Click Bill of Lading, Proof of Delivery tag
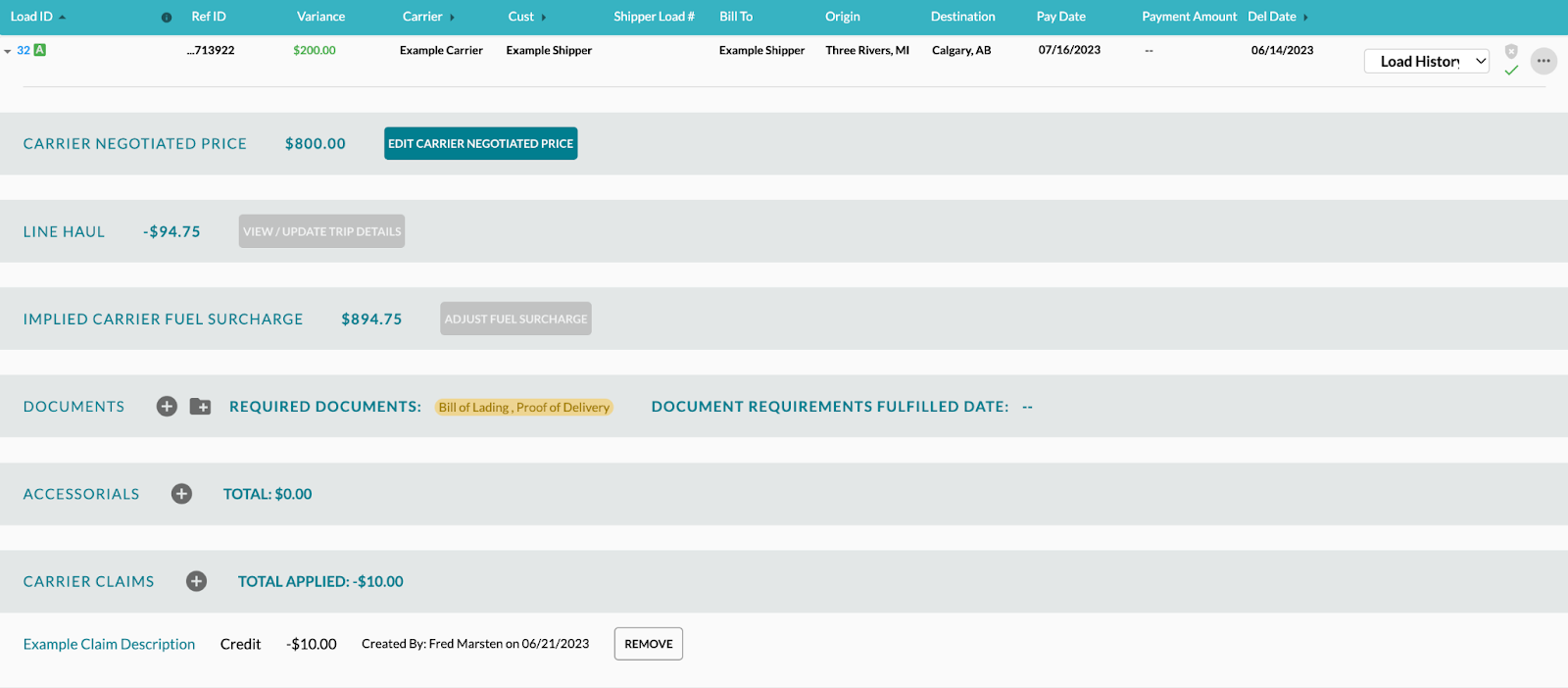1568x688 pixels. click(x=524, y=407)
